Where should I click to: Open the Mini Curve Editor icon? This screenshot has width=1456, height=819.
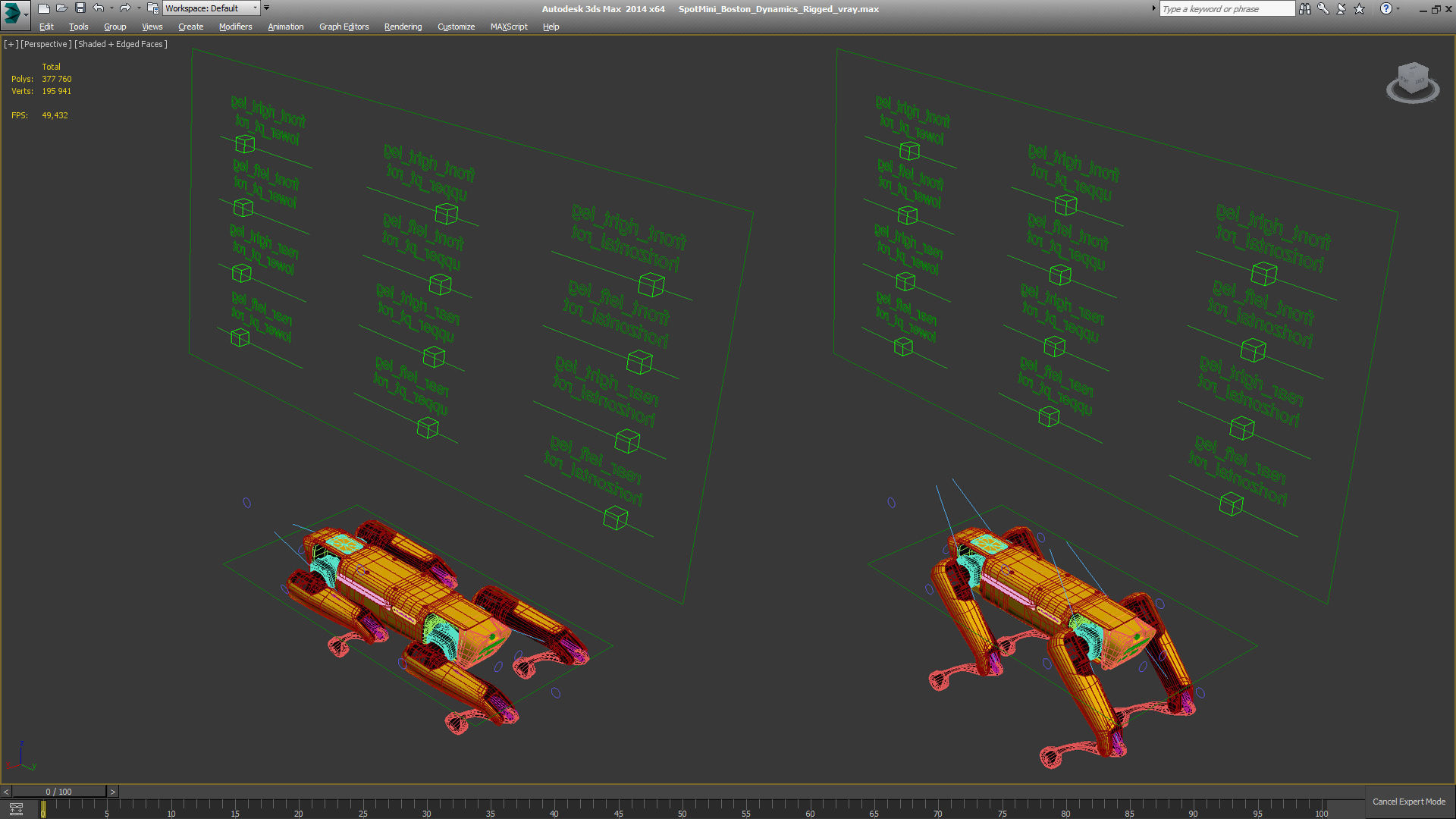coord(16,809)
